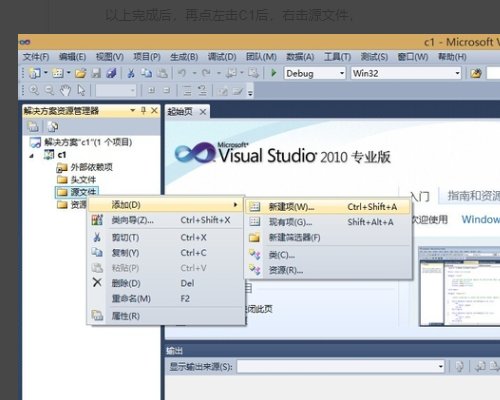Select 资源(R)... in the submenu
The image size is (500, 400).
[328, 270]
